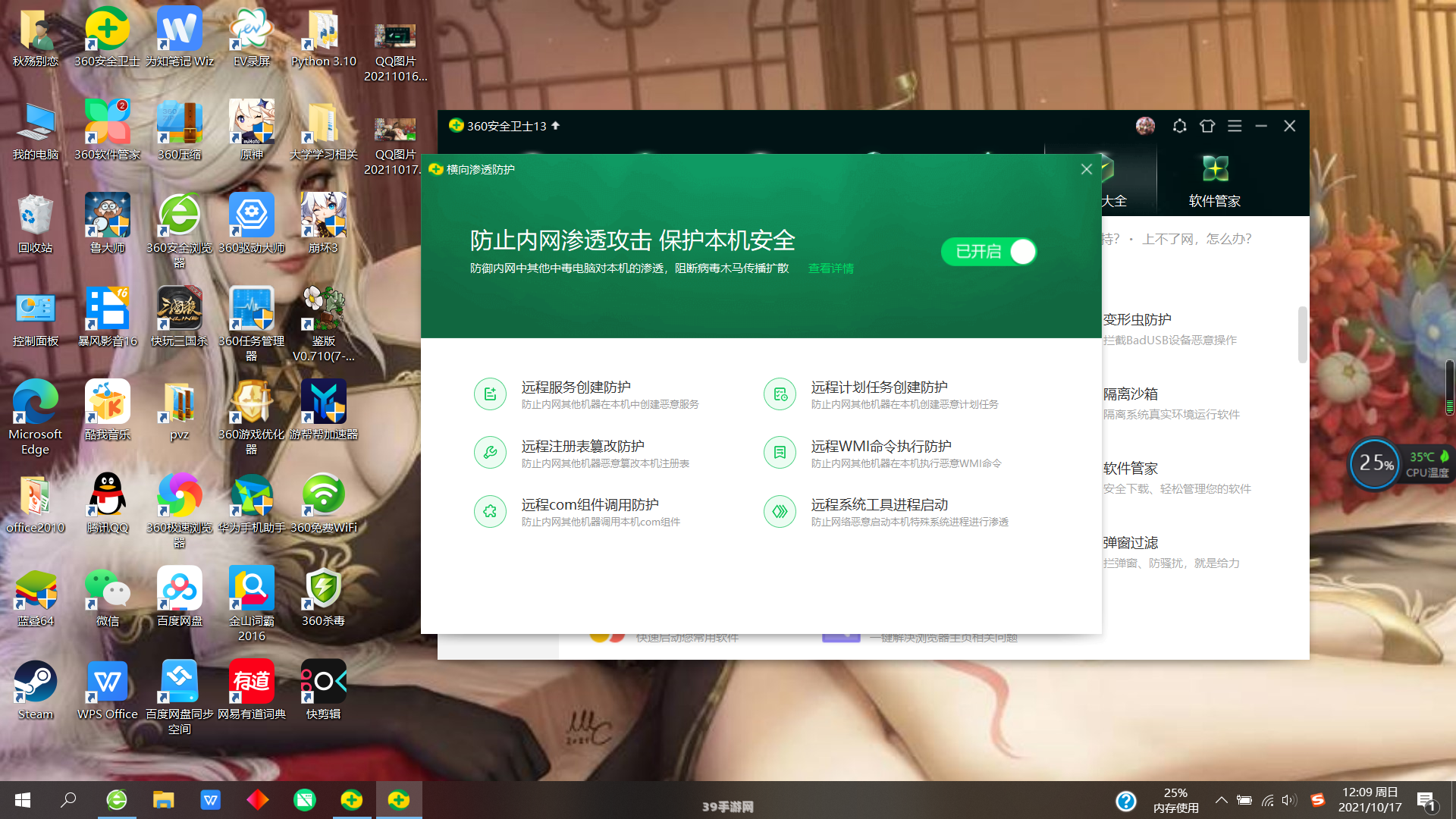Viewport: 1456px width, 819px height.
Task: Open the Microsoft Edge desktop icon
Action: pyautogui.click(x=36, y=418)
